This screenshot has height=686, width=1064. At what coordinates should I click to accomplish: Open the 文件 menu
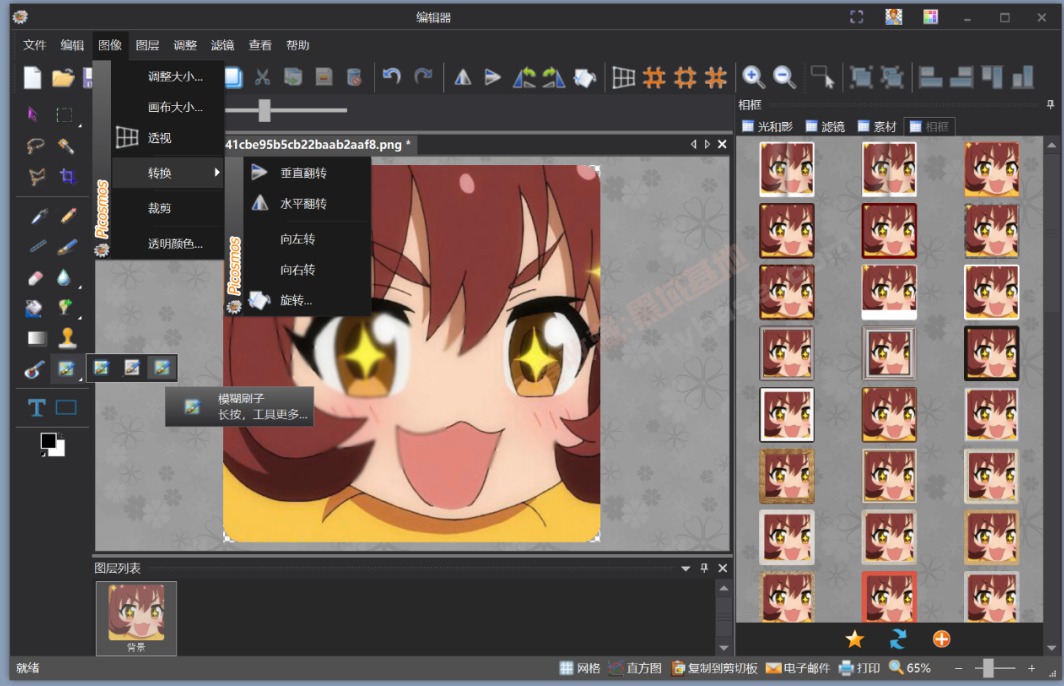[34, 45]
